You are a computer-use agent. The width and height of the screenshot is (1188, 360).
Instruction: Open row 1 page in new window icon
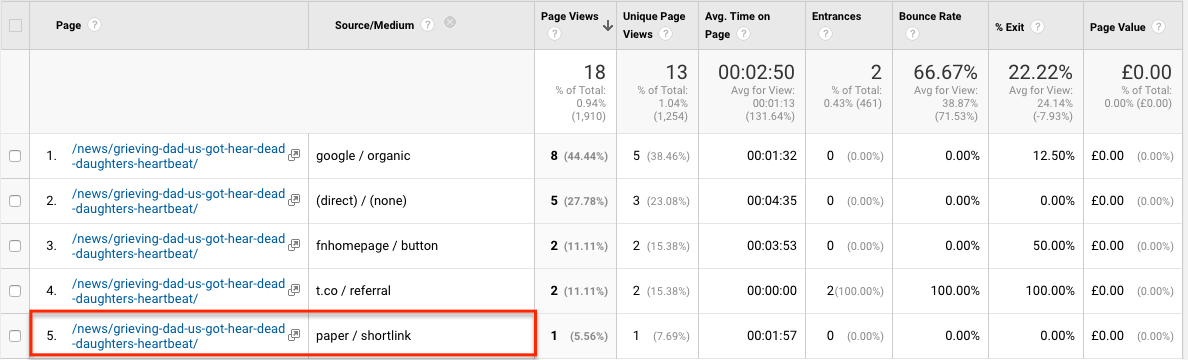pyautogui.click(x=294, y=155)
